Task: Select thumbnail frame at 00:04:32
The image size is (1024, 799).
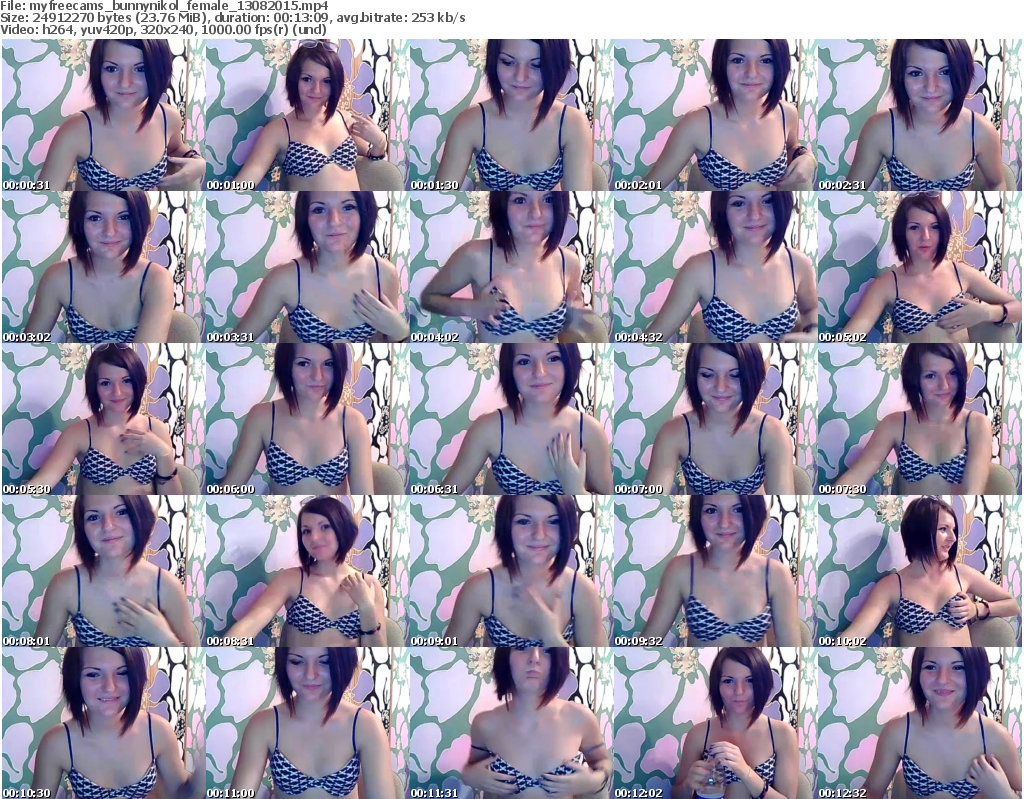Action: pyautogui.click(x=714, y=267)
